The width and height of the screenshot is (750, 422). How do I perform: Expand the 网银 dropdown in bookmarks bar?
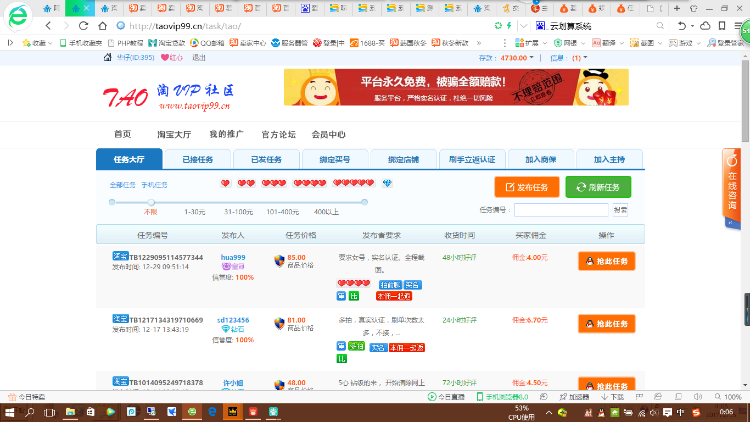(583, 43)
